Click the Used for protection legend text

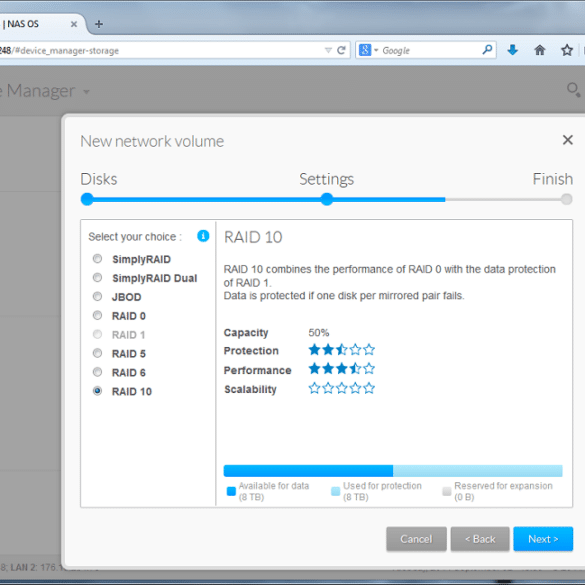pos(382,491)
